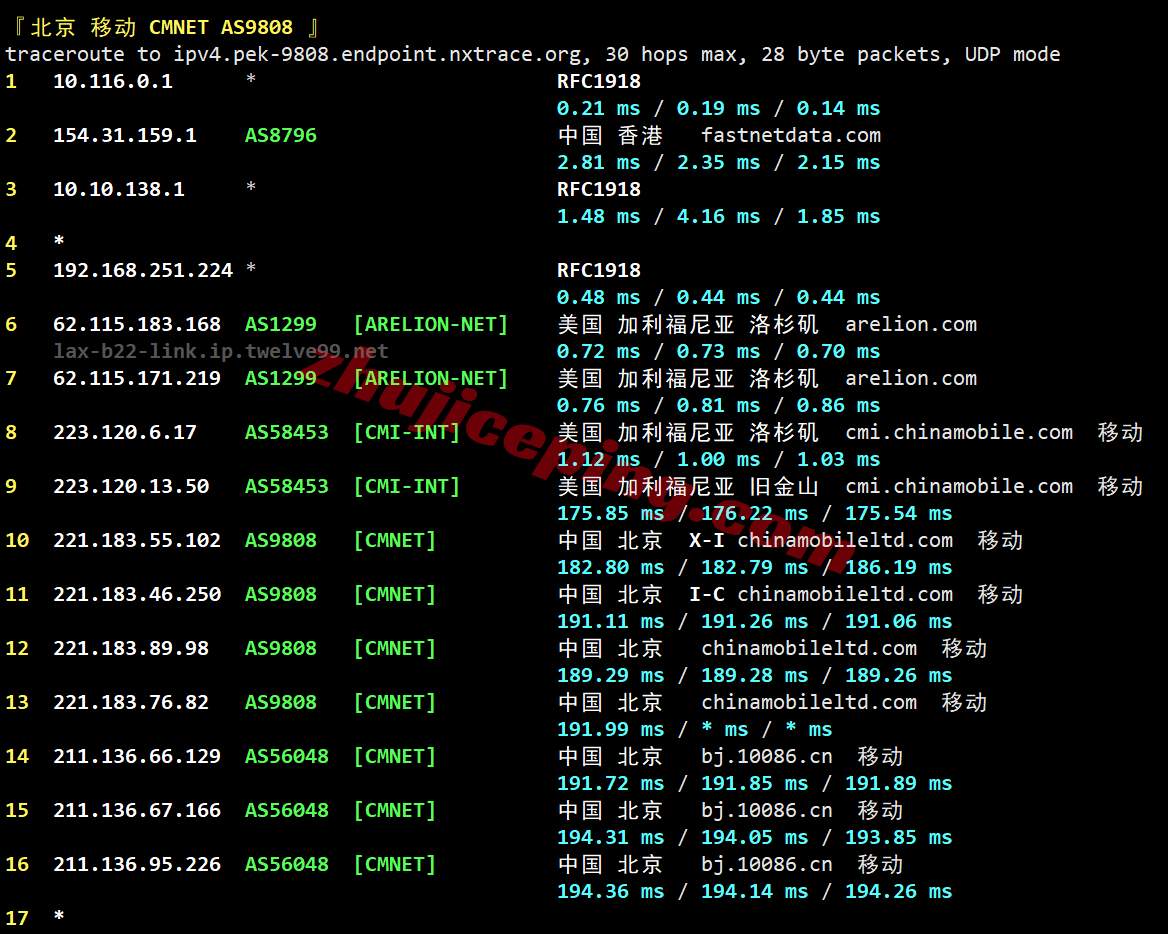Click IP 62.115.171.219 on hop 7

(137, 378)
